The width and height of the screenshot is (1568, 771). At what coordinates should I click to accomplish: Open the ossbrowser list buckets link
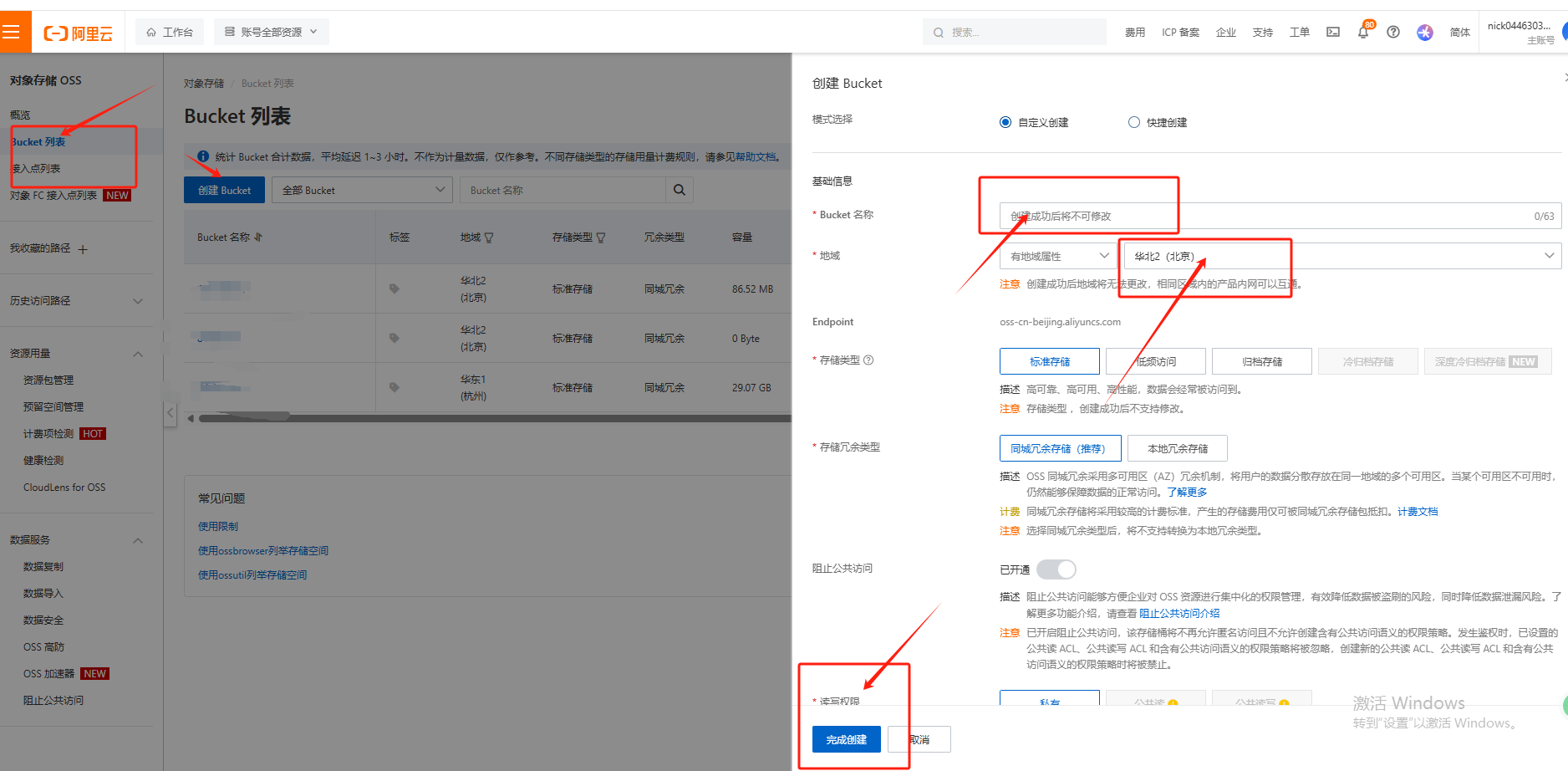[263, 551]
